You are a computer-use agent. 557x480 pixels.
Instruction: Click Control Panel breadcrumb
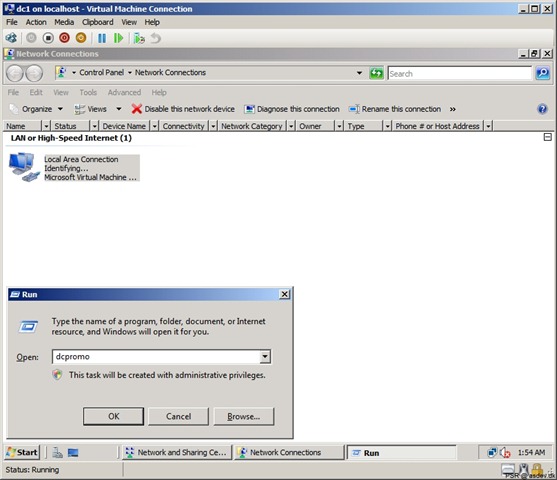click(102, 72)
